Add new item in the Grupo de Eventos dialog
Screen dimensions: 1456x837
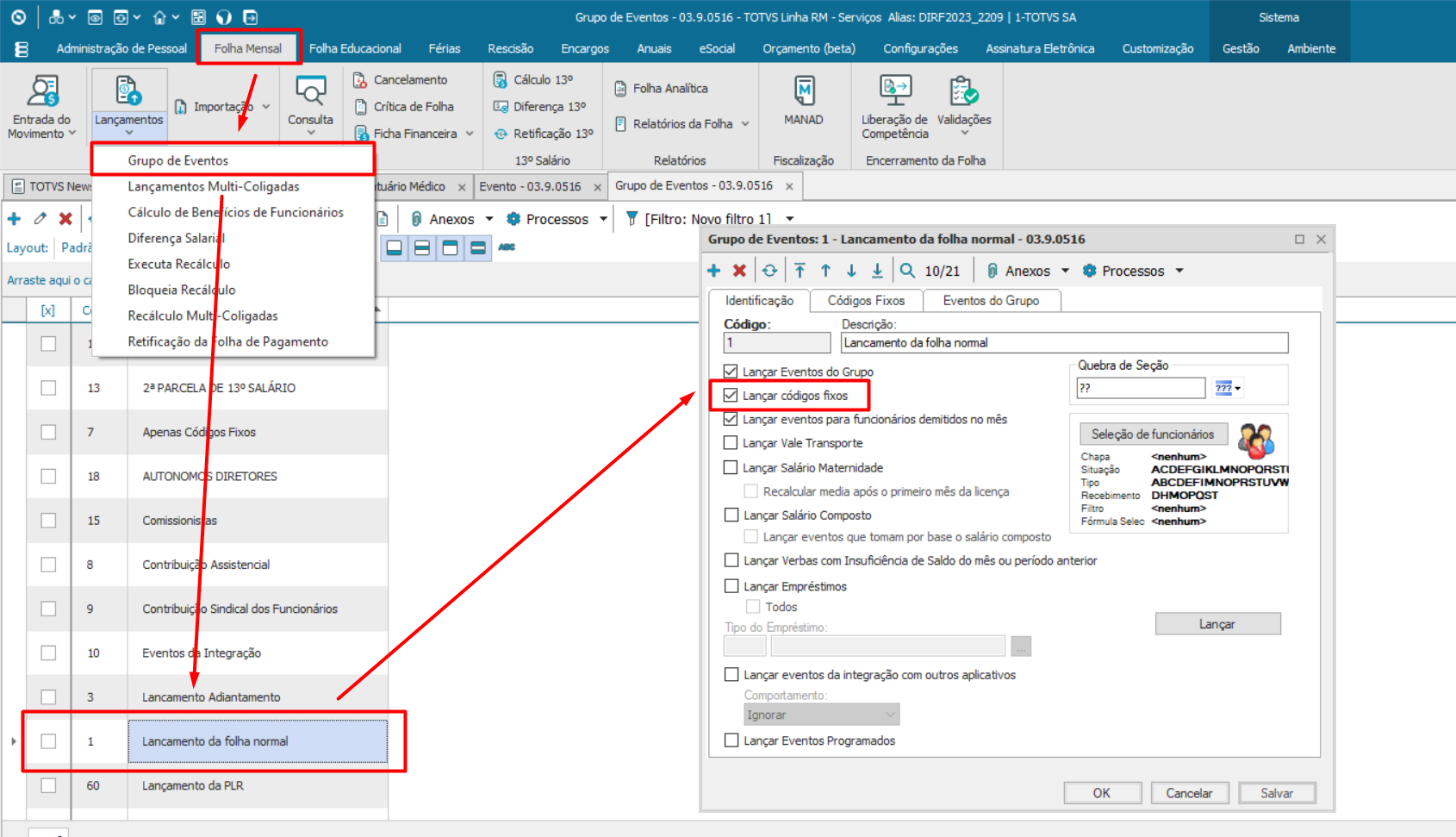[714, 271]
